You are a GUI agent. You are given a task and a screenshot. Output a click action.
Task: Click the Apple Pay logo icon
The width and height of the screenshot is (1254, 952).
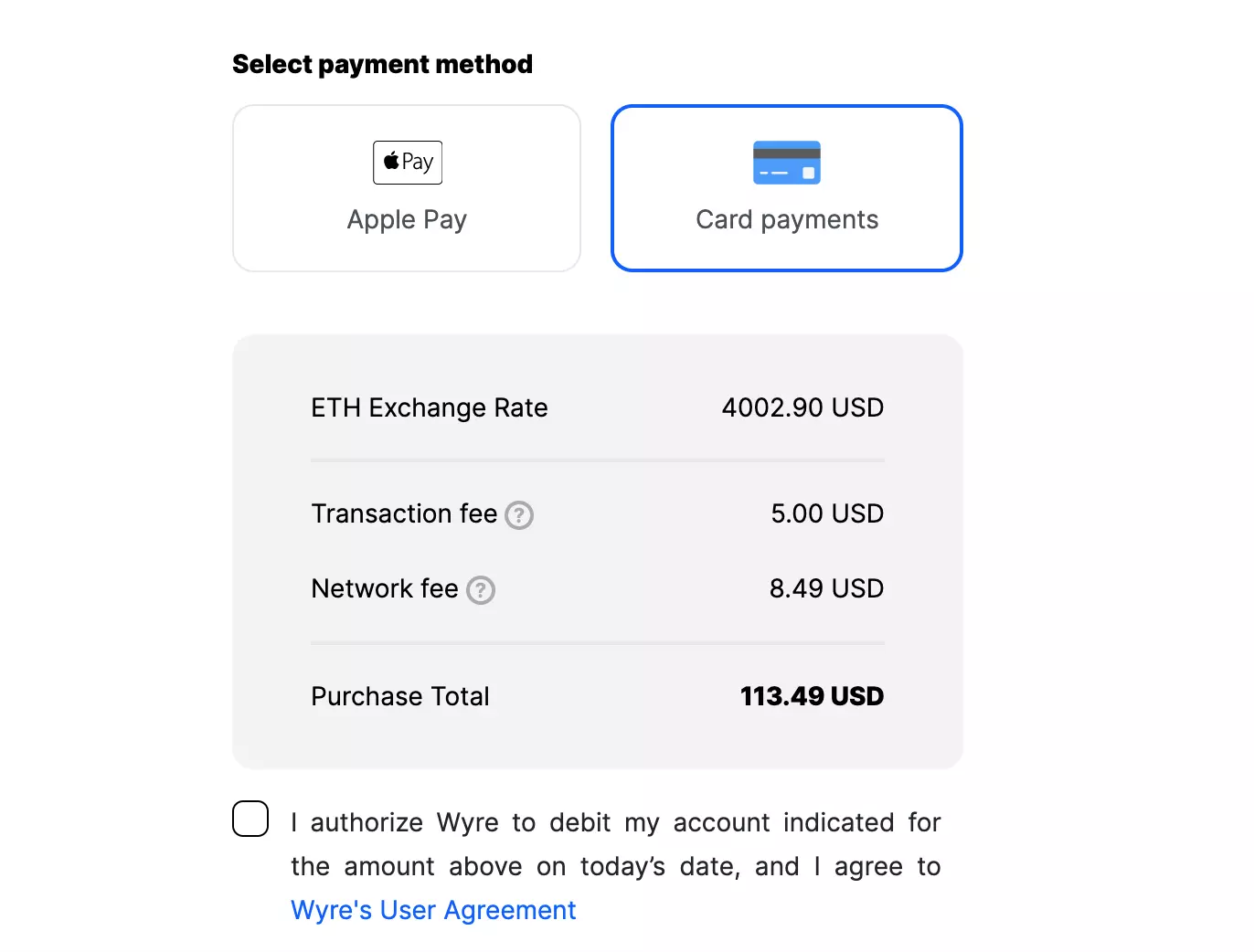[408, 163]
